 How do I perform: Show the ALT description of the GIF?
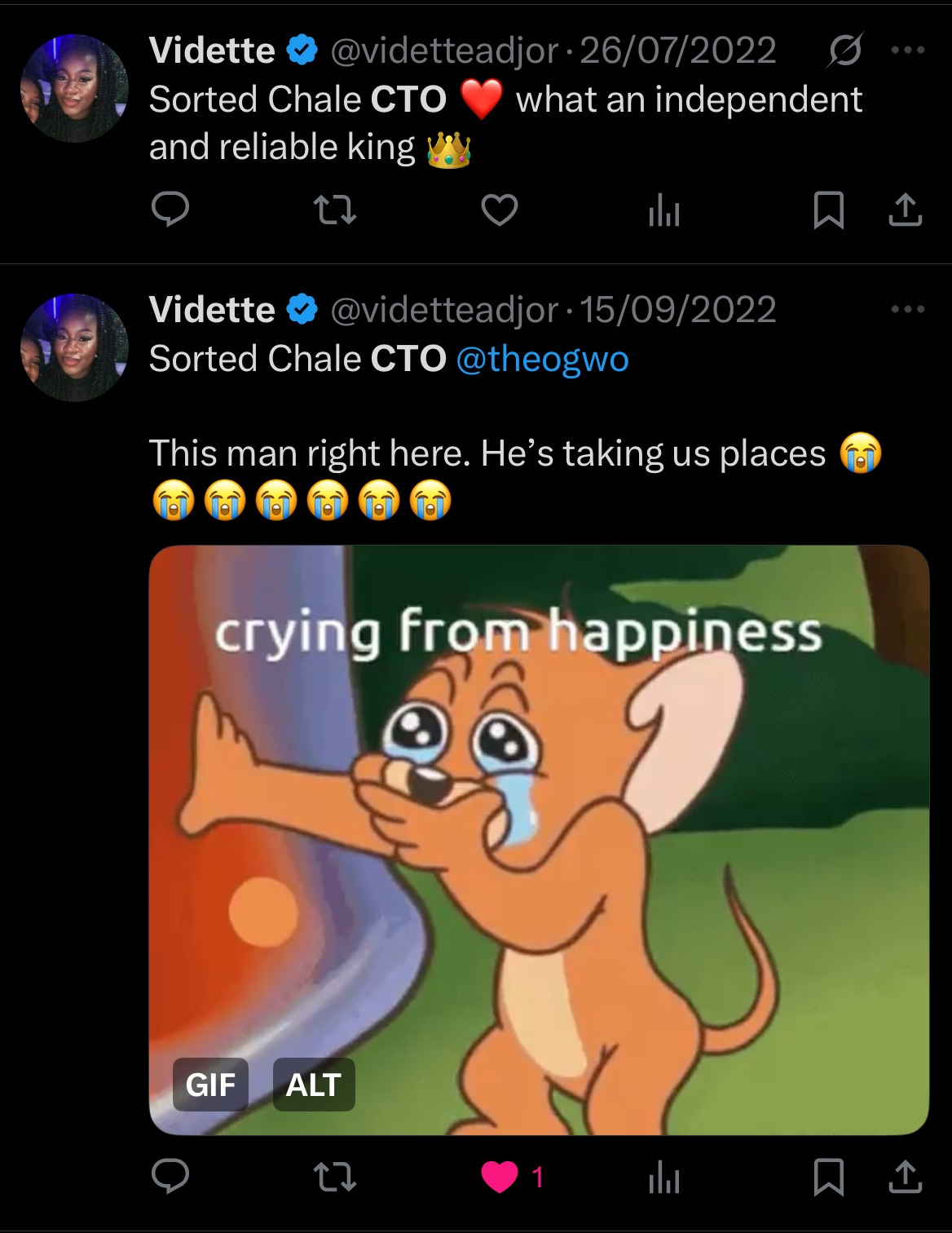click(x=314, y=1085)
